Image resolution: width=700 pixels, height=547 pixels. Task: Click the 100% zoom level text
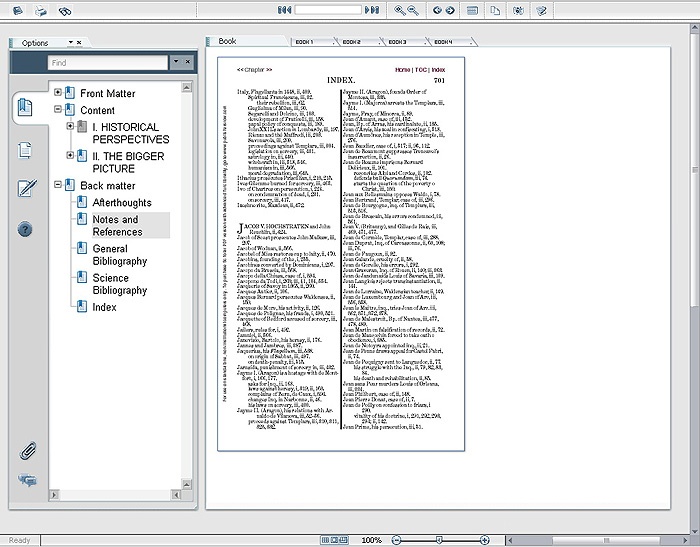pos(371,540)
